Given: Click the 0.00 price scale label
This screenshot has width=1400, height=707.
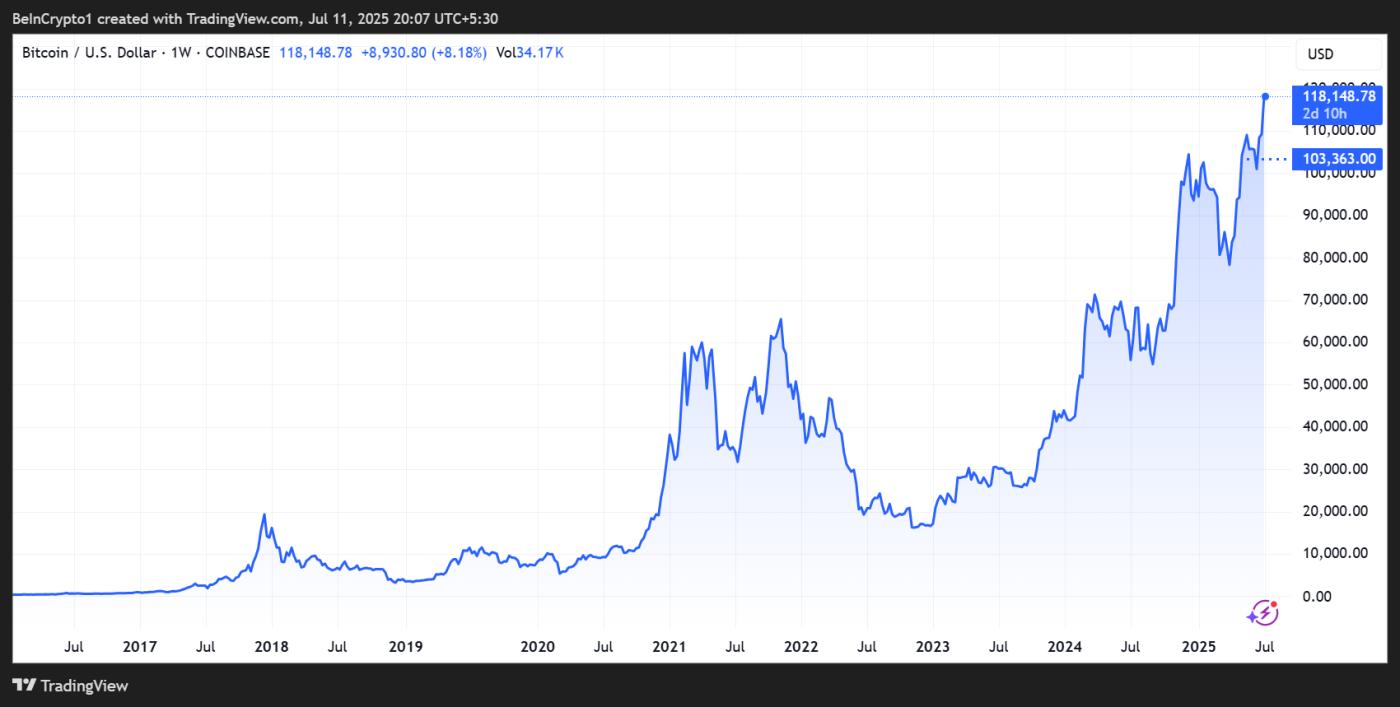Looking at the screenshot, I should (x=1318, y=595).
